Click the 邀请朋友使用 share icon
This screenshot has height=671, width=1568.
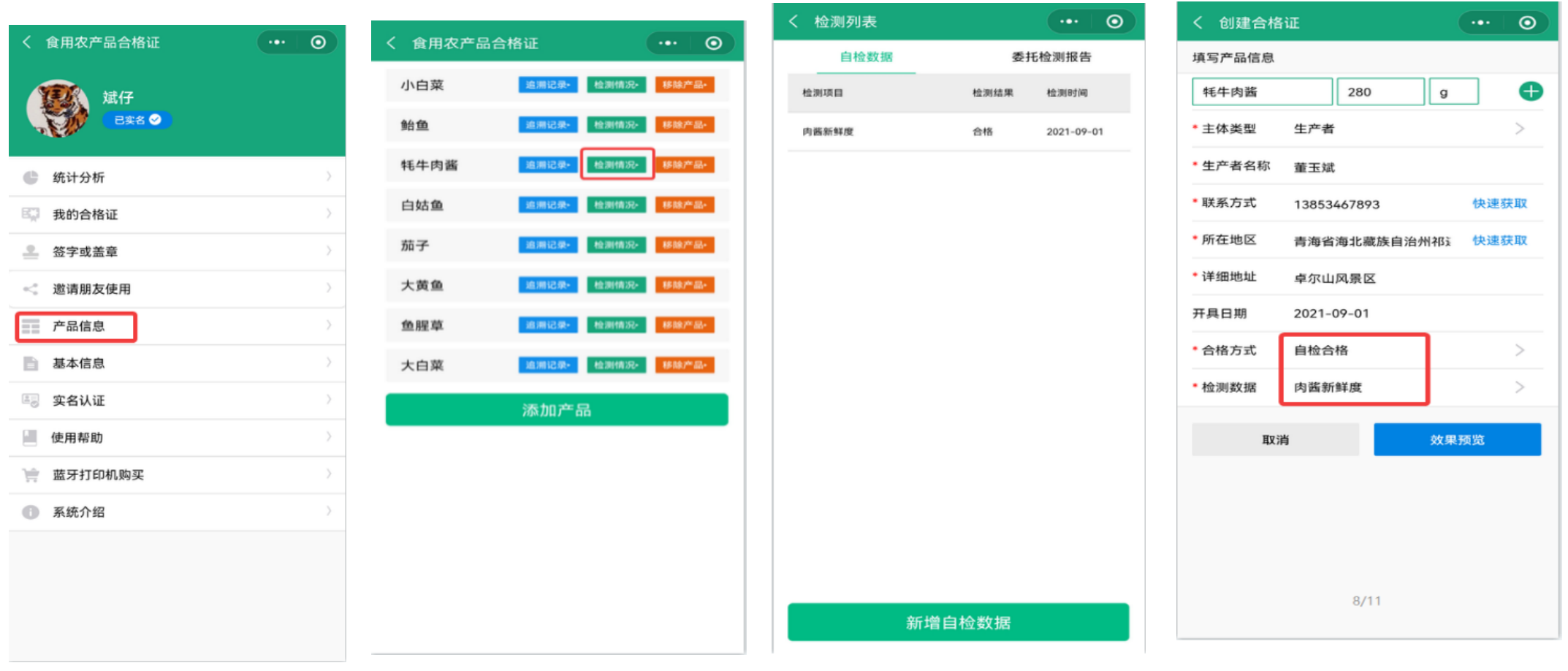pyautogui.click(x=31, y=289)
